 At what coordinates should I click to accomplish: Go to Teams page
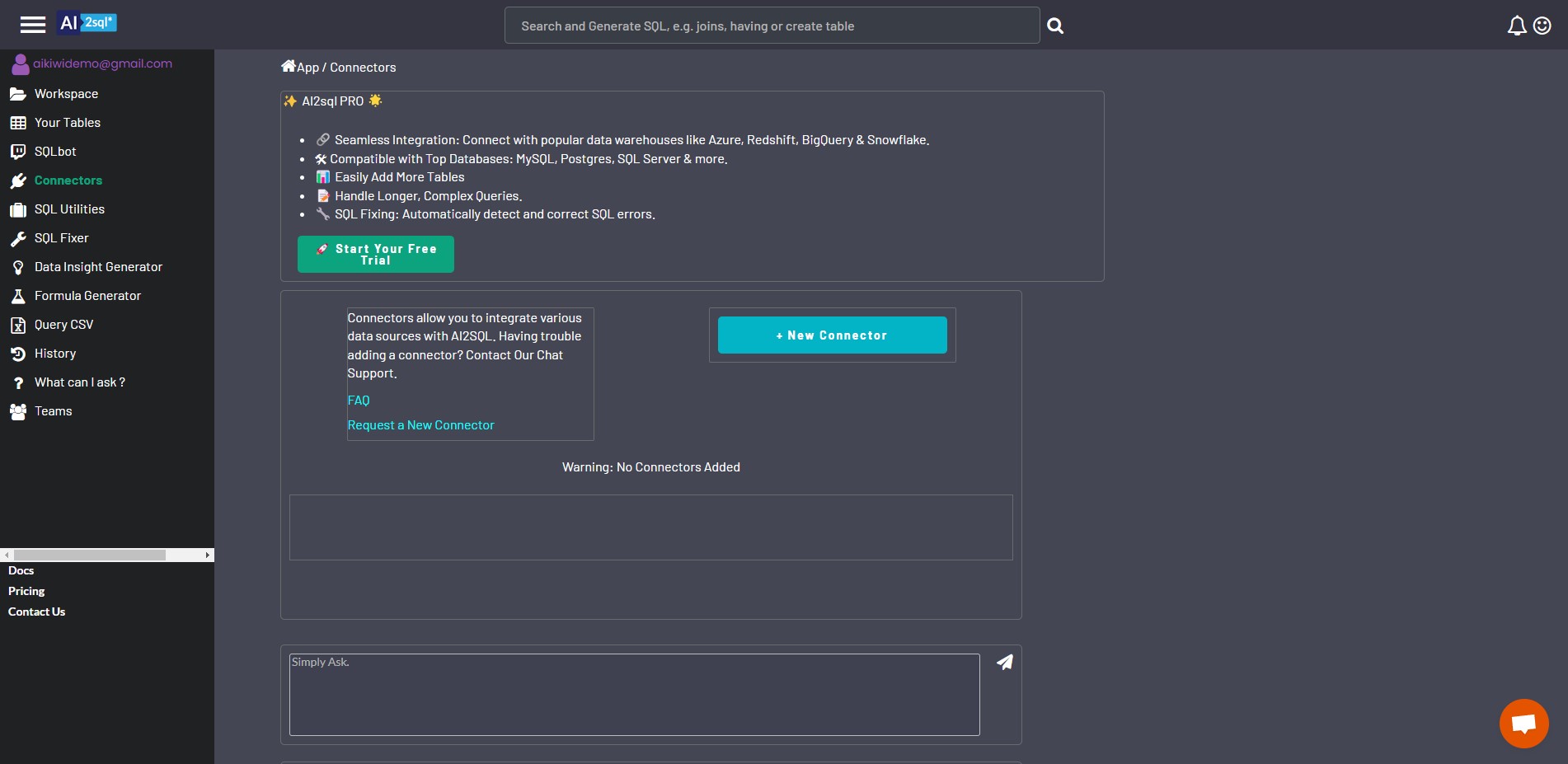pos(54,411)
